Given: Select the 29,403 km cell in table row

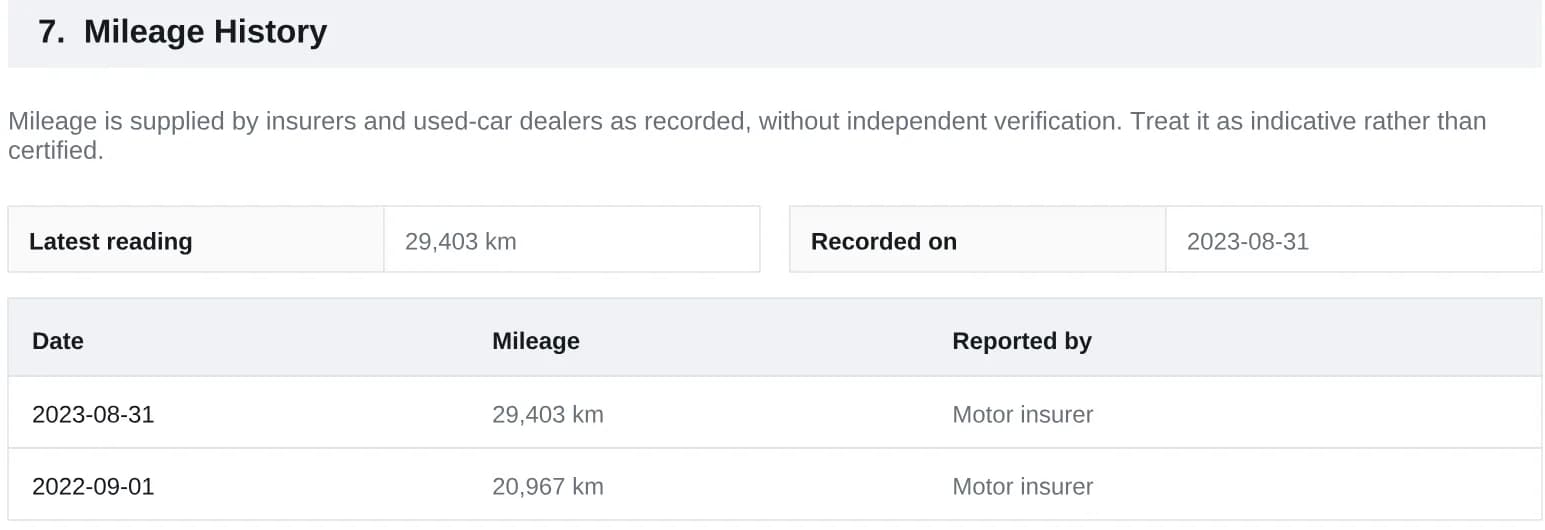Looking at the screenshot, I should 548,414.
